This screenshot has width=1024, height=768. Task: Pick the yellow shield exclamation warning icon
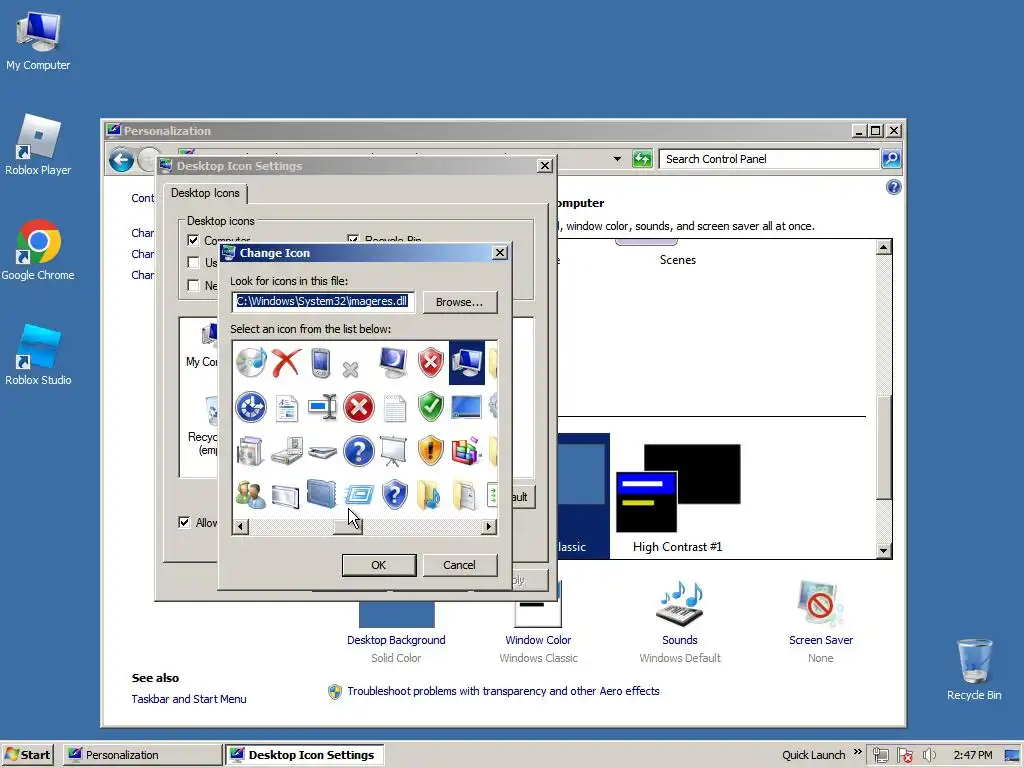pyautogui.click(x=430, y=451)
